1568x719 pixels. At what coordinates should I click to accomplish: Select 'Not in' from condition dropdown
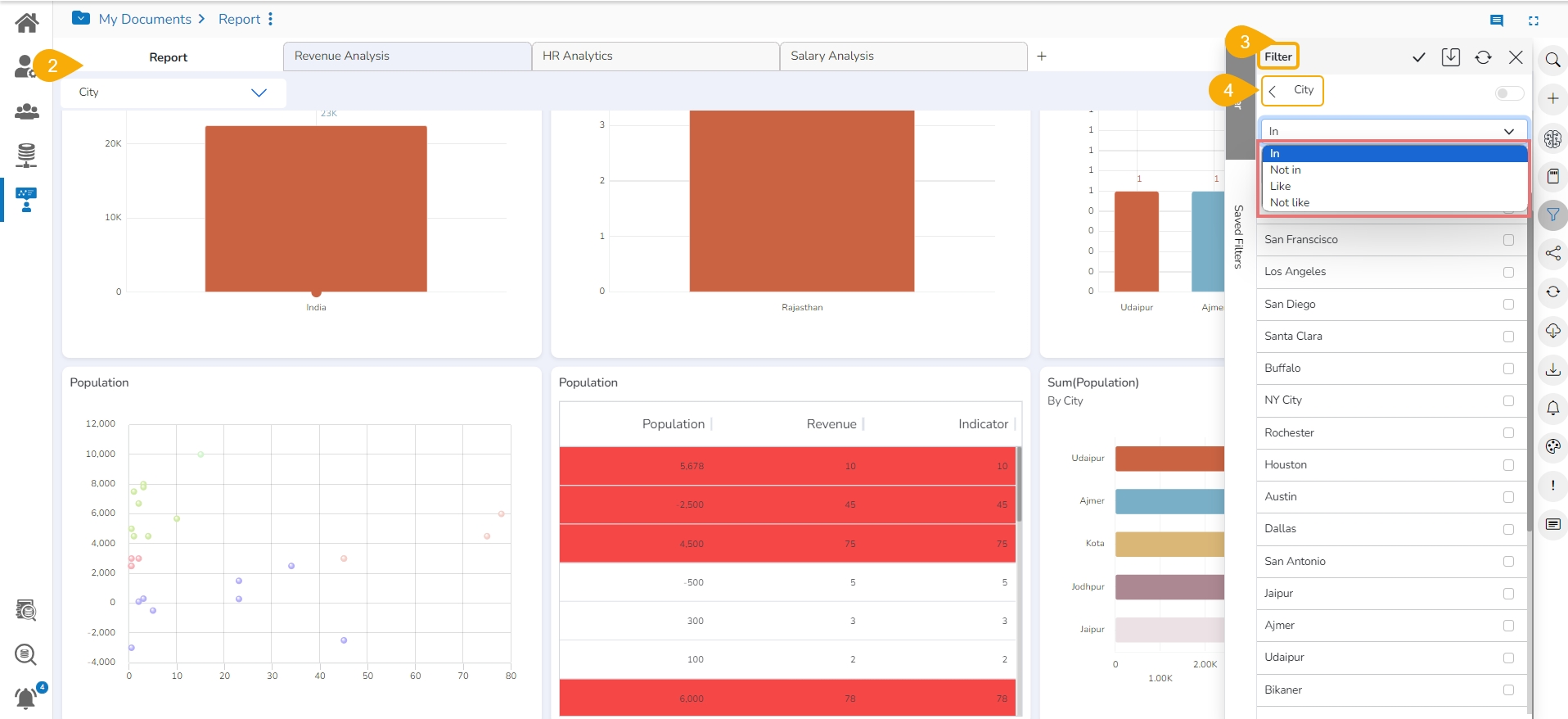click(x=1286, y=170)
